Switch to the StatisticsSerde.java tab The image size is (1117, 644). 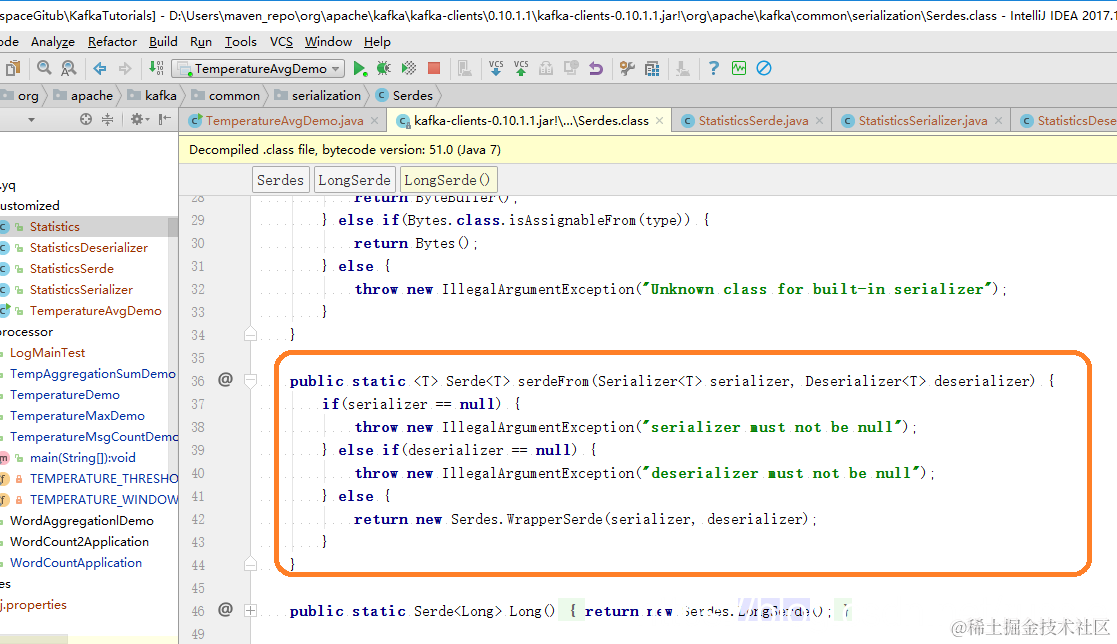pyautogui.click(x=753, y=120)
